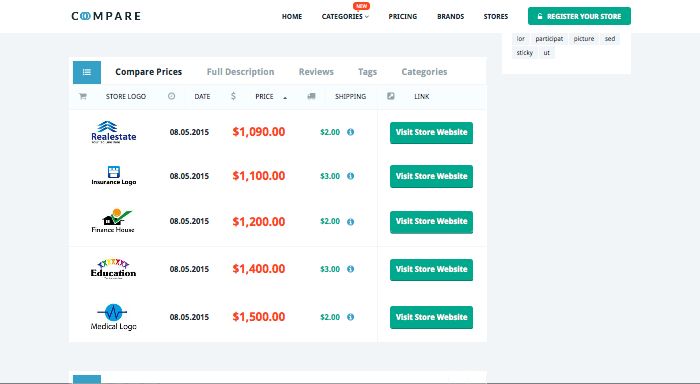Open the BRANDS page
This screenshot has height=384, width=700.
pos(450,17)
